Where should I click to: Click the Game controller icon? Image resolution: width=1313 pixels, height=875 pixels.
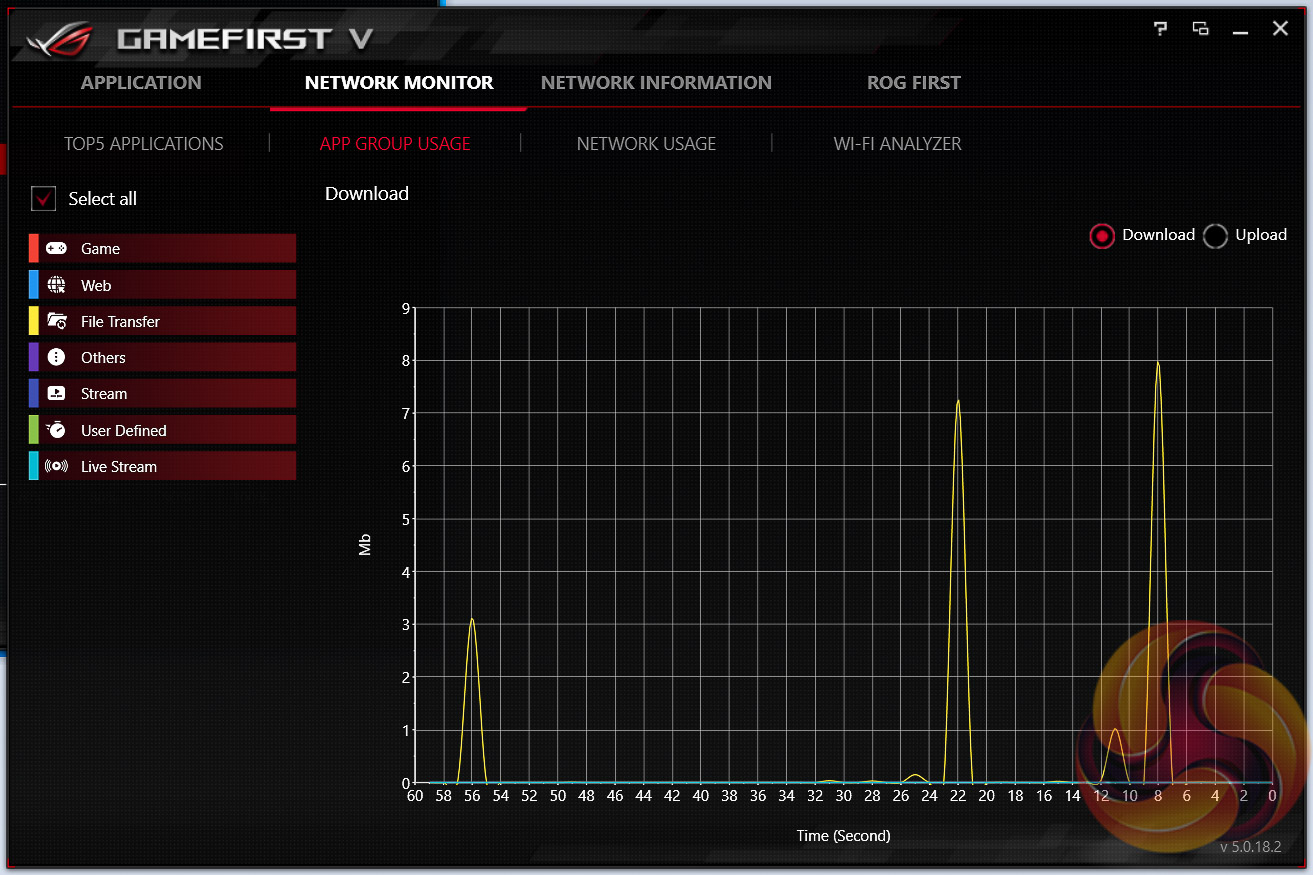(56, 248)
